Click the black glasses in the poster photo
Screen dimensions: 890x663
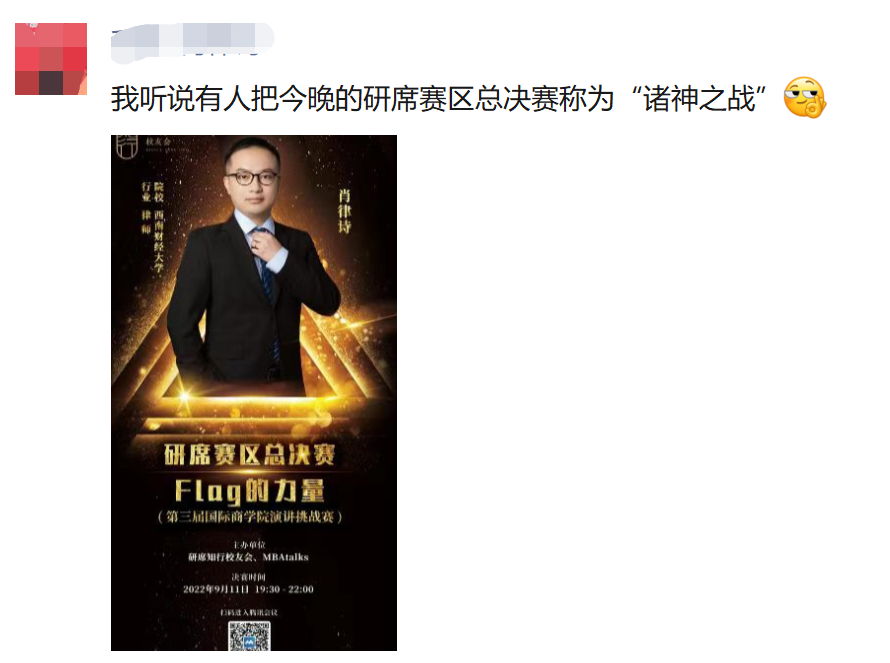[x=251, y=178]
